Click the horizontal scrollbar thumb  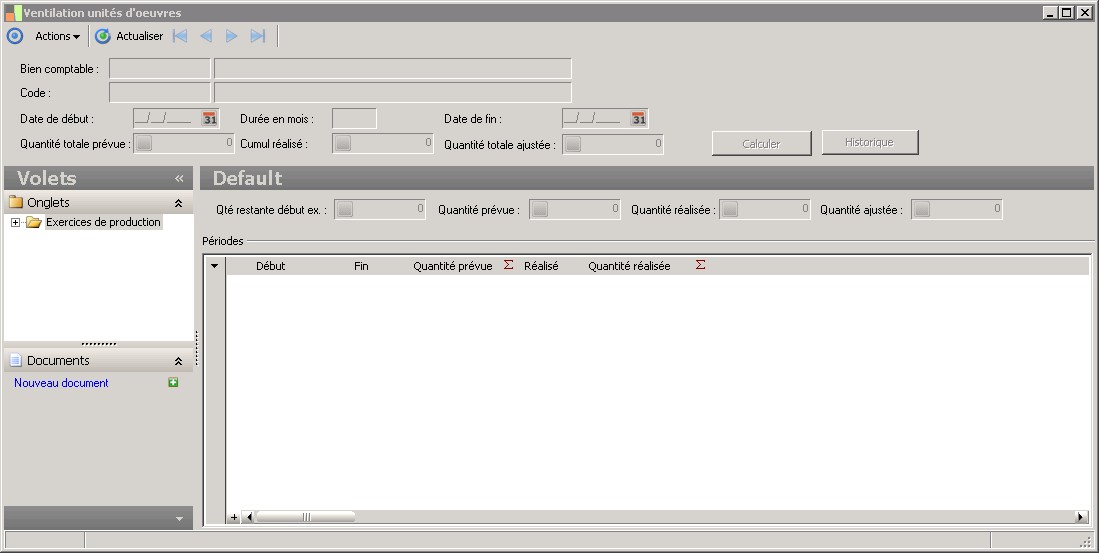[306, 517]
